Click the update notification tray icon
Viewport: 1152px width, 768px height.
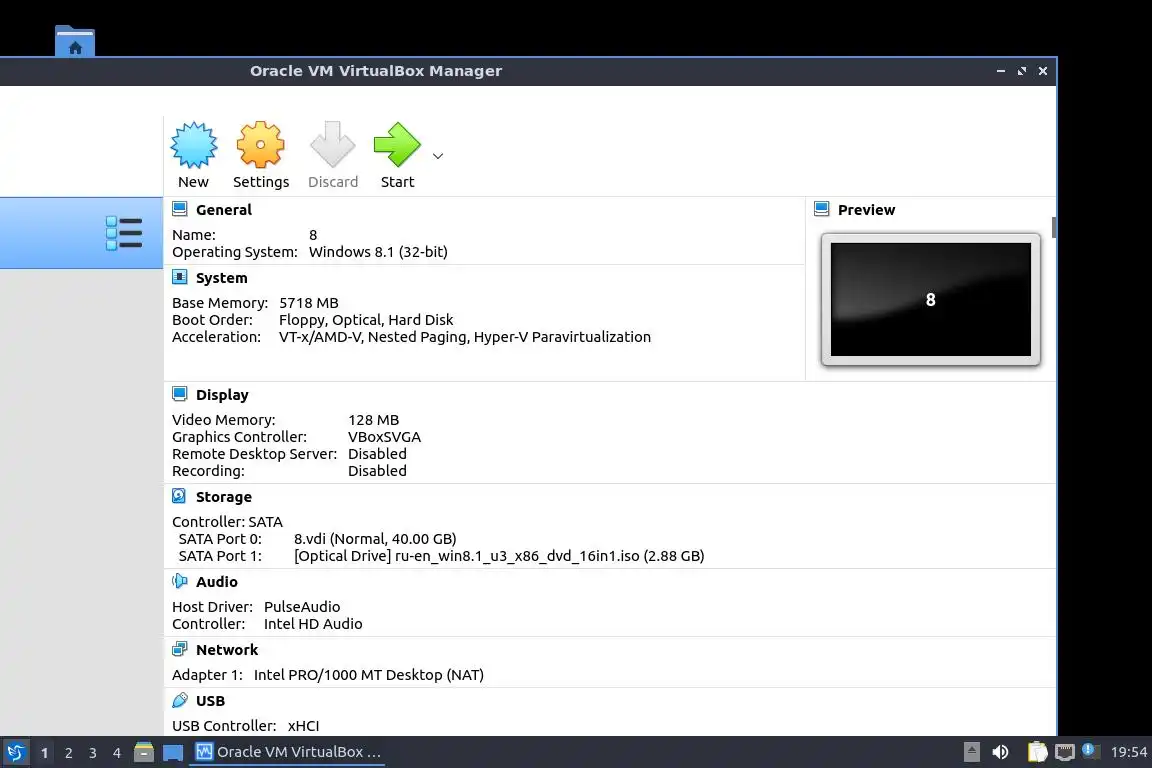pyautogui.click(x=1090, y=751)
